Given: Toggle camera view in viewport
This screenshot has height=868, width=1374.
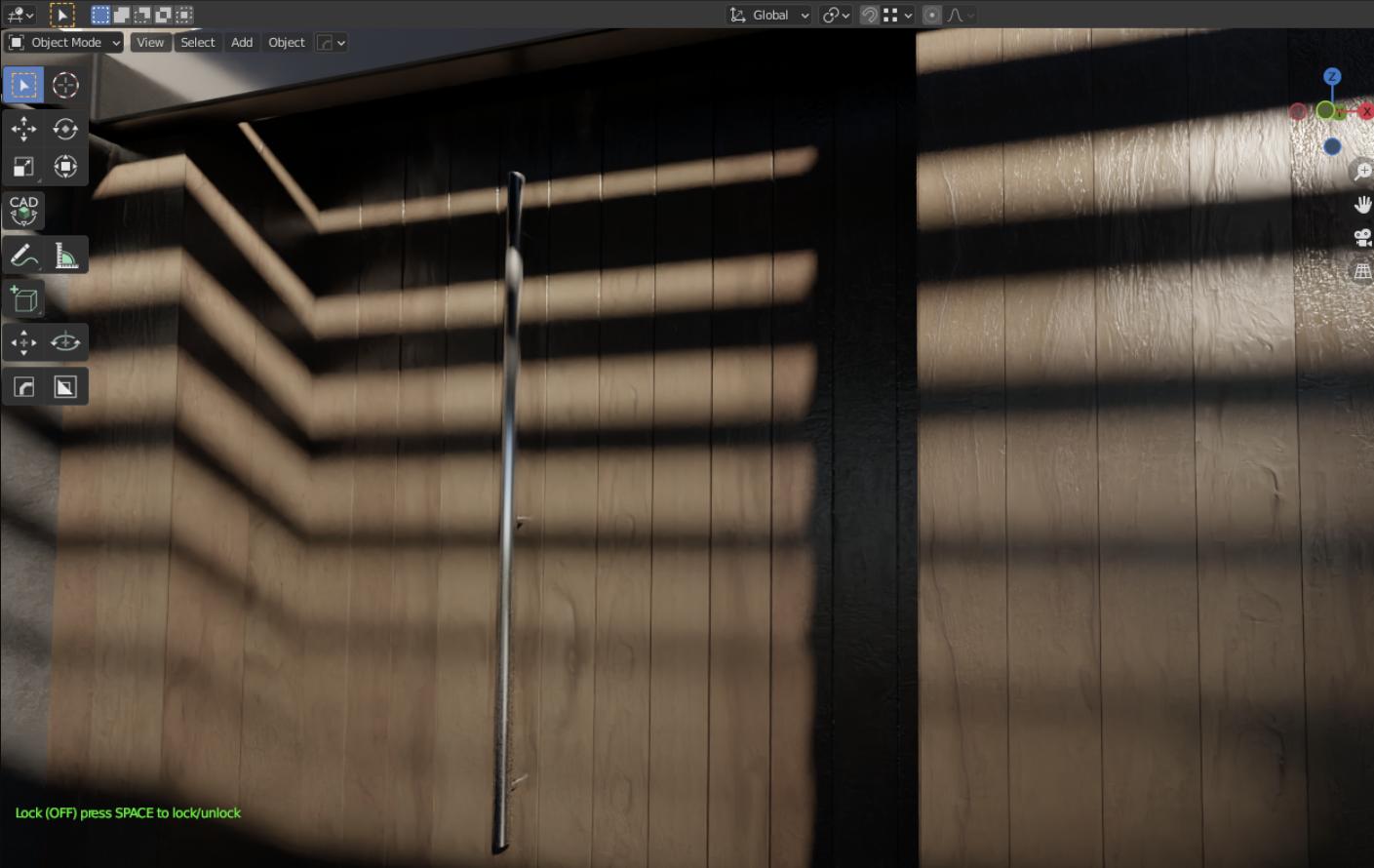Looking at the screenshot, I should coord(1362,237).
